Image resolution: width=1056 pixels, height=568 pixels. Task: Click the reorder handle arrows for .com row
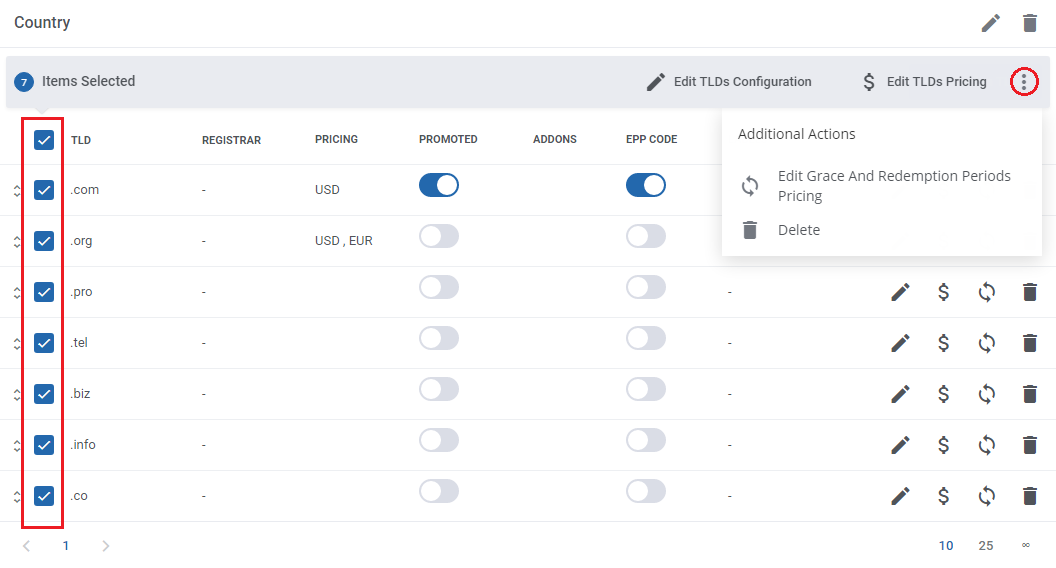coord(17,191)
